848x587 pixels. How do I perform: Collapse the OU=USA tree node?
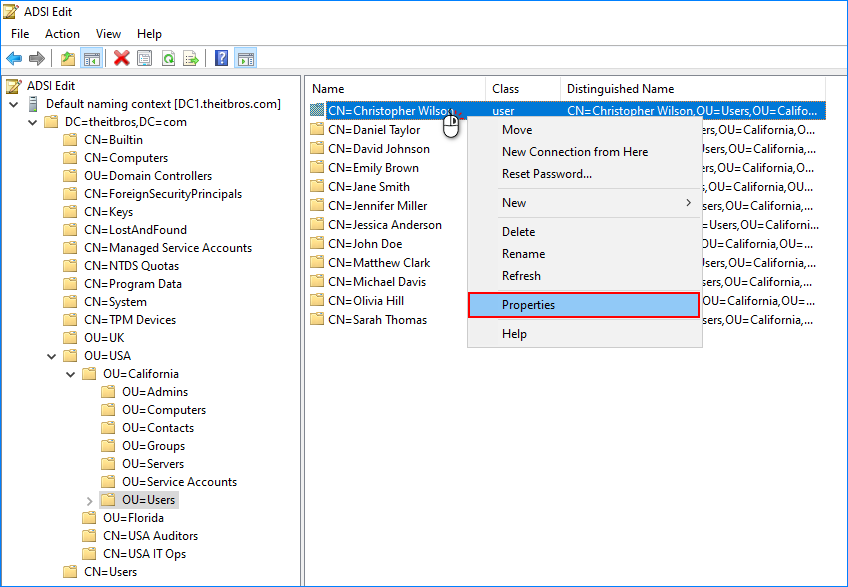(51, 356)
